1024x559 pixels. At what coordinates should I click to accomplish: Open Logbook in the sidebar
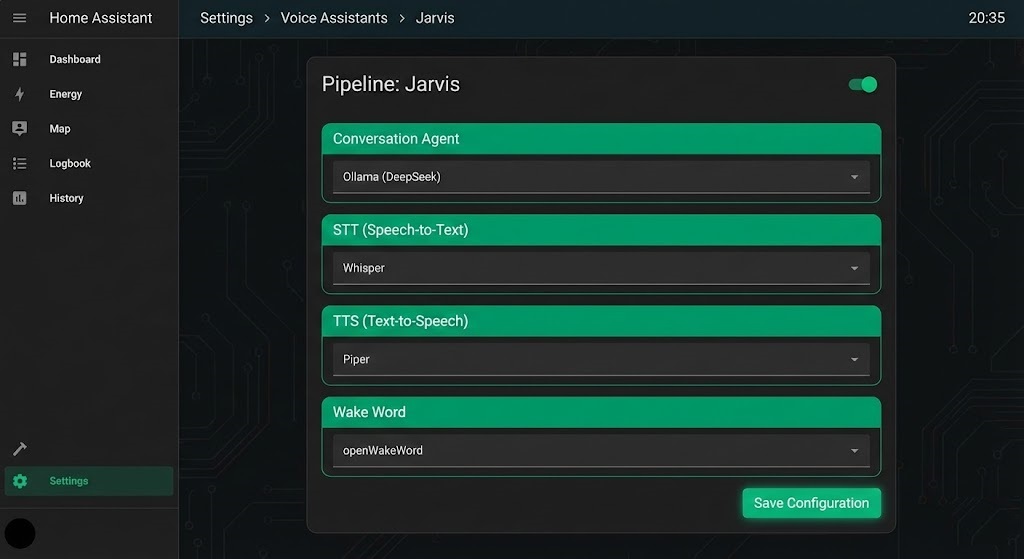[70, 163]
